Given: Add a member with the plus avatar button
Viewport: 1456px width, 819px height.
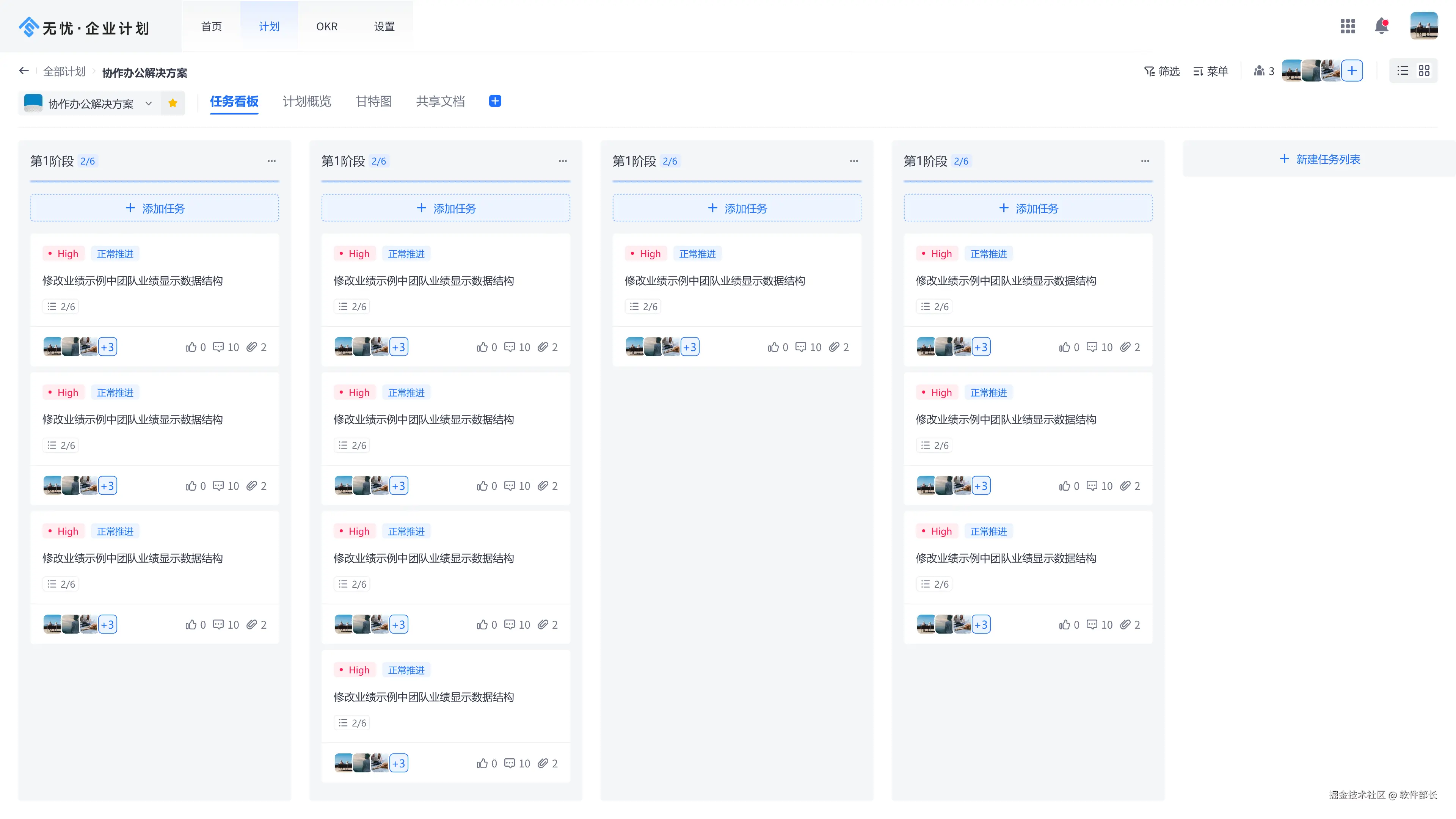Looking at the screenshot, I should point(1351,71).
